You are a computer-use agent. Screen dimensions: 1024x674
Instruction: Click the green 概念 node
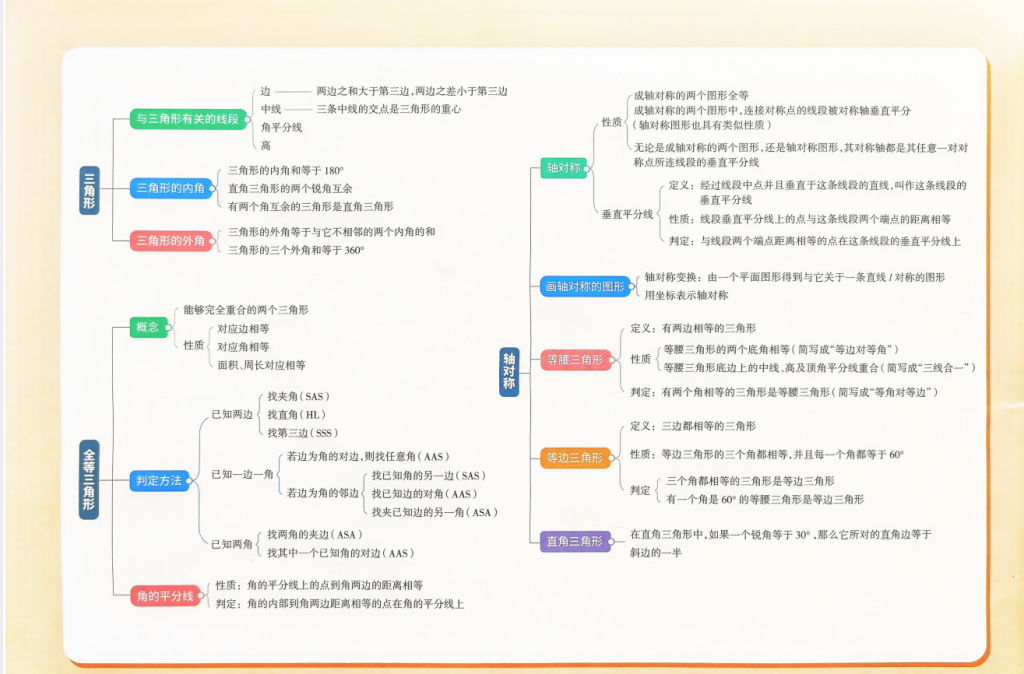[x=148, y=327]
